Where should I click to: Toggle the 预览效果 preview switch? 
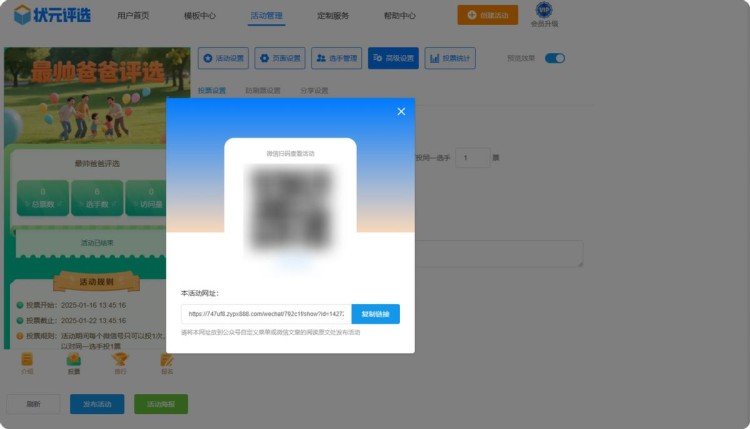pyautogui.click(x=554, y=58)
